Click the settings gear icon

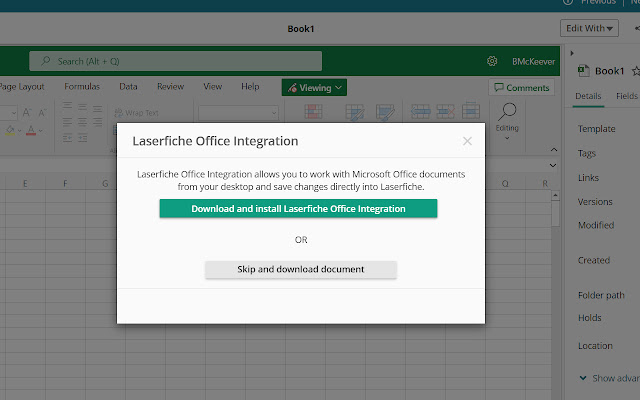tap(492, 61)
